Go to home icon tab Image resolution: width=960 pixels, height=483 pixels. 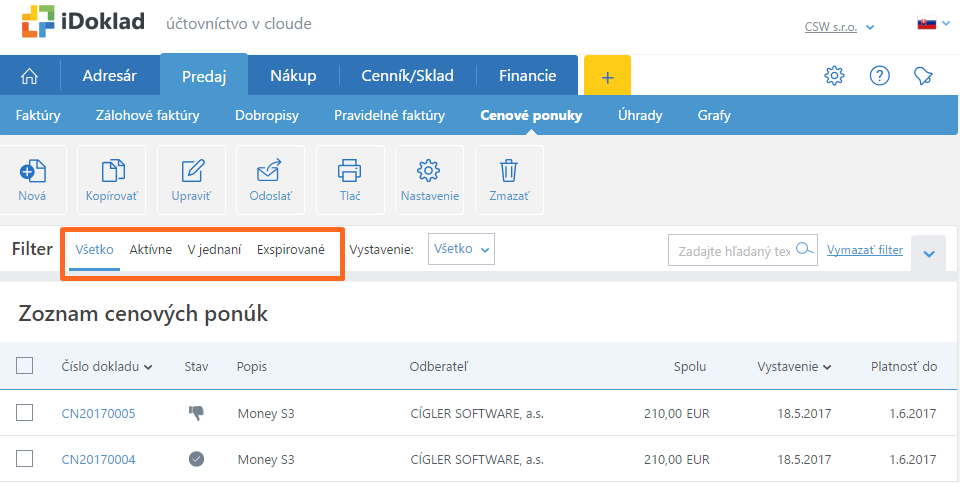pos(30,76)
